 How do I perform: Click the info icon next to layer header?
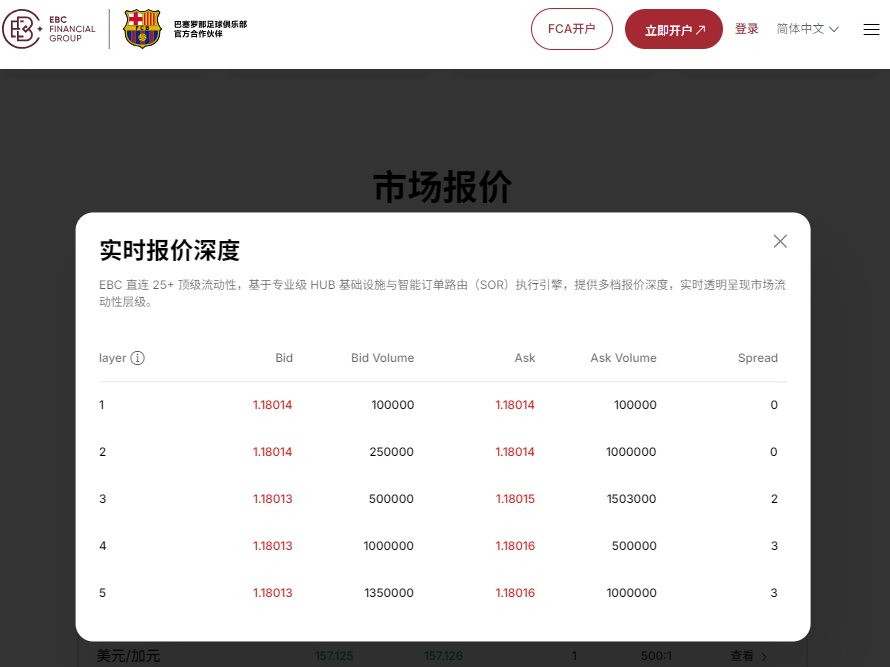[137, 358]
